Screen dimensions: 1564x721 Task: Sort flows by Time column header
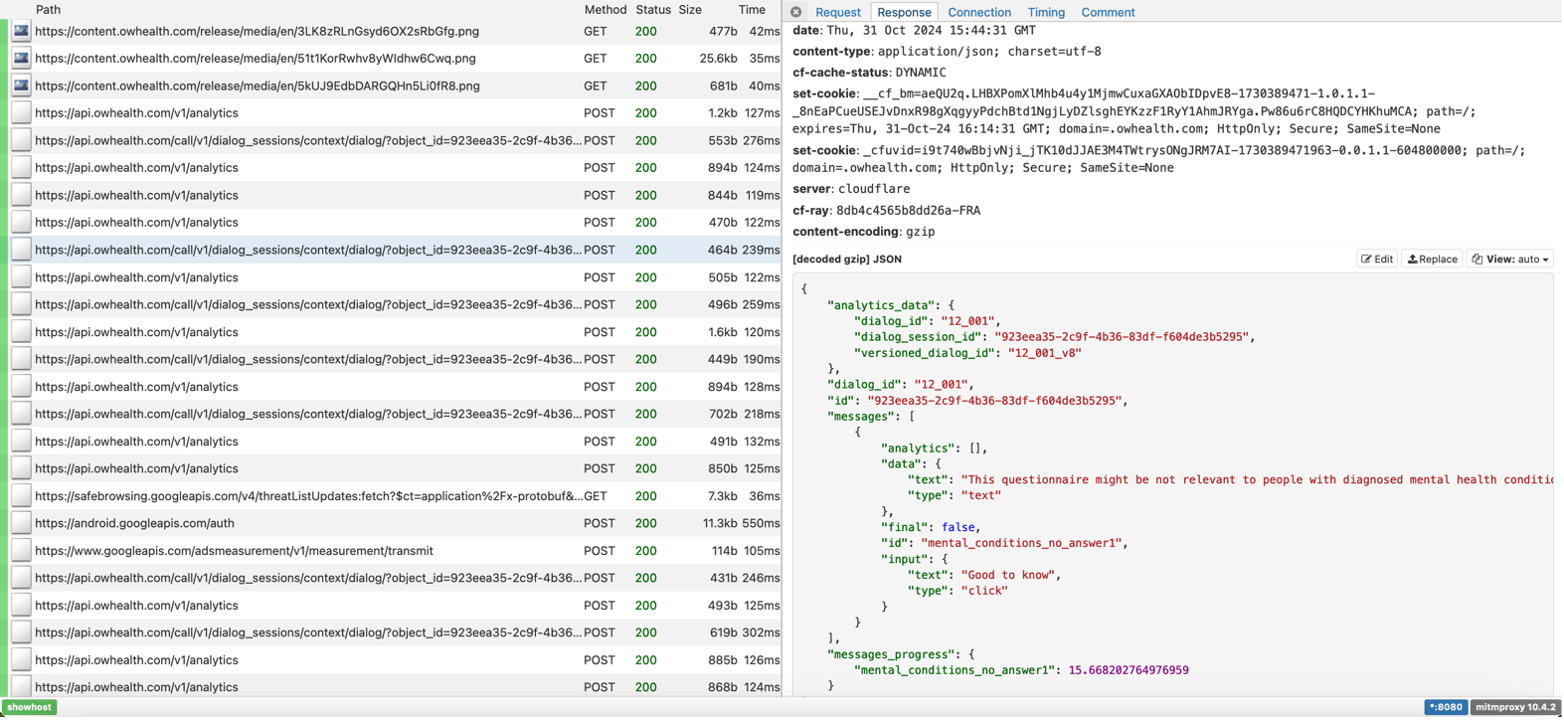click(x=751, y=9)
